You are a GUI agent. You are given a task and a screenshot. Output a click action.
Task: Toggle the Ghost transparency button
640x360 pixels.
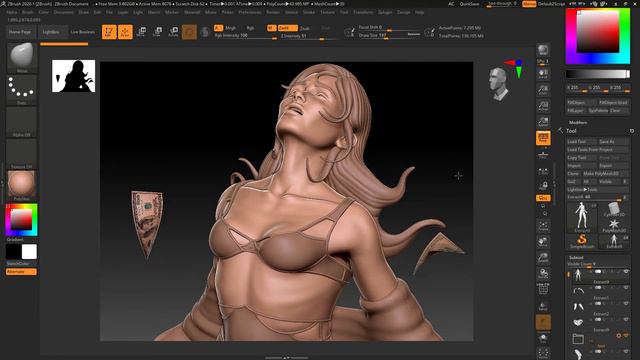click(x=543, y=322)
